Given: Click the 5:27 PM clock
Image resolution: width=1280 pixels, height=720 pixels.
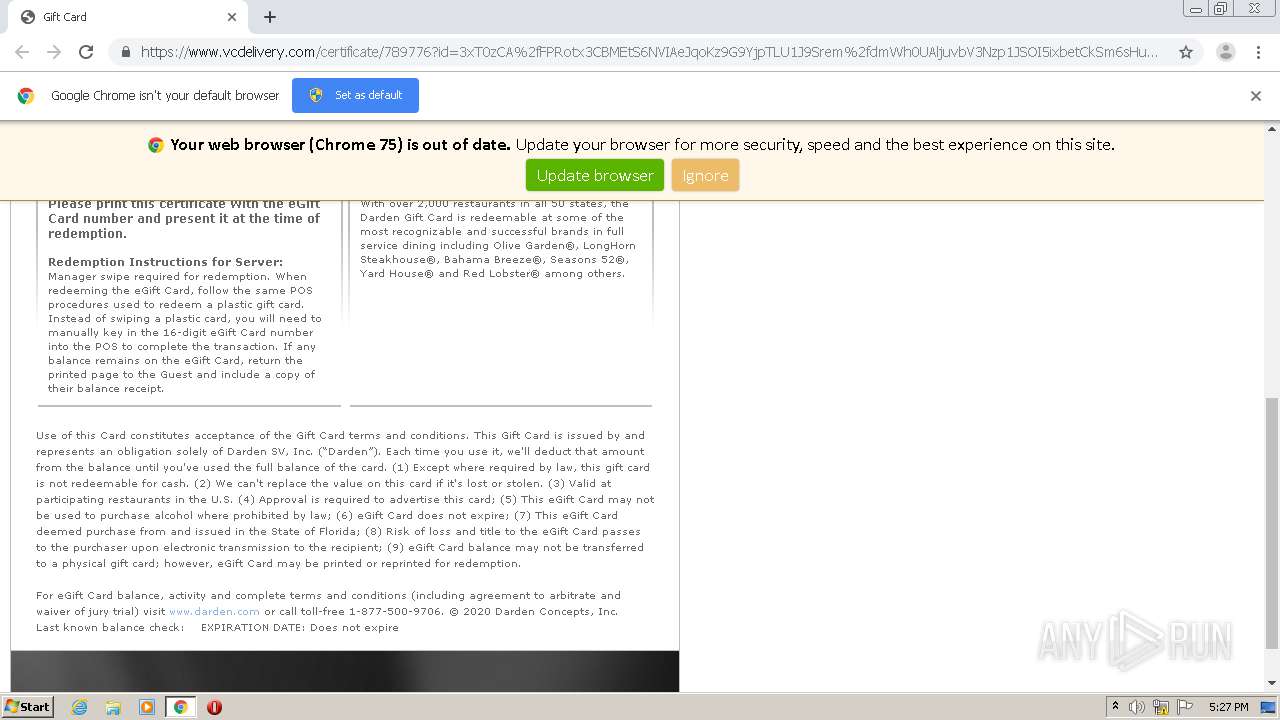Looking at the screenshot, I should 1228,707.
